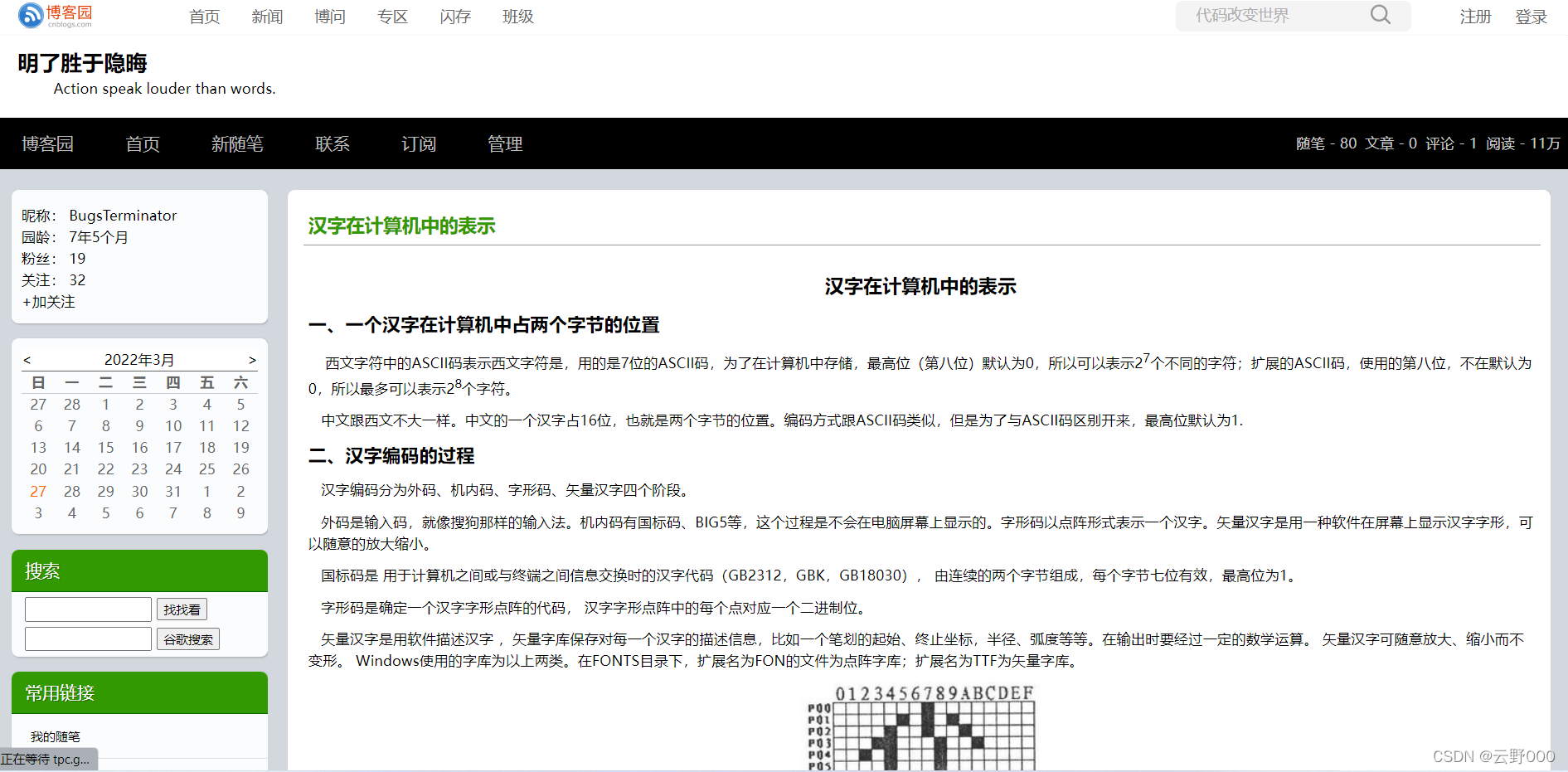The width and height of the screenshot is (1568, 772).
Task: Click the 登录 login link
Action: [x=1531, y=16]
